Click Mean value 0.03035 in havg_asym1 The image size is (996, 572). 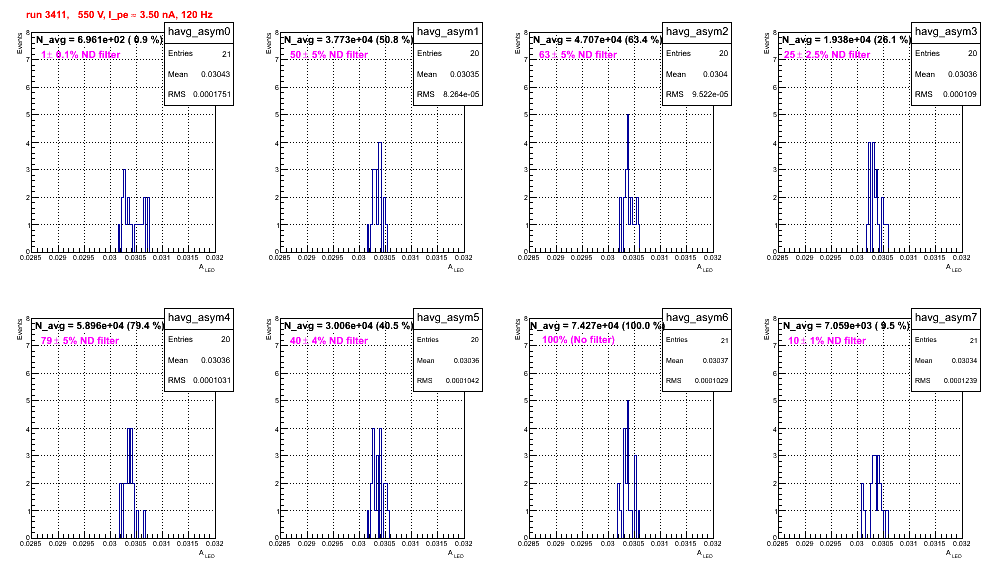tap(464, 74)
